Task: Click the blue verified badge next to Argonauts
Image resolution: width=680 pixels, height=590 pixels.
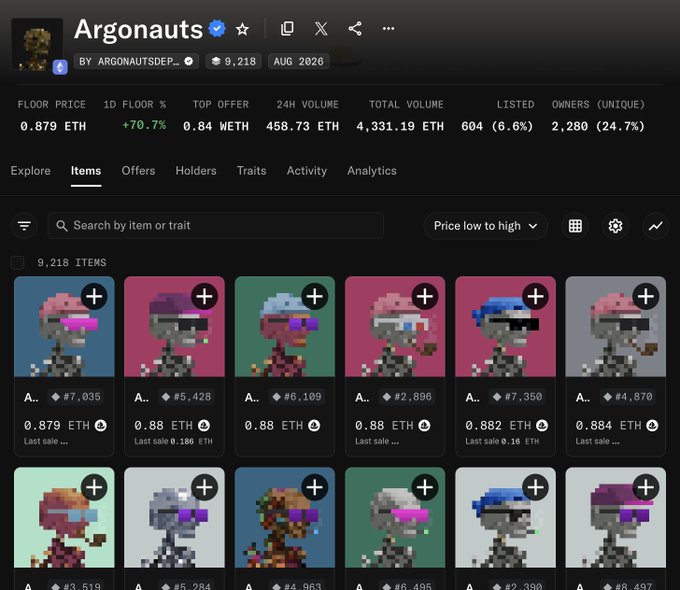Action: [x=217, y=29]
